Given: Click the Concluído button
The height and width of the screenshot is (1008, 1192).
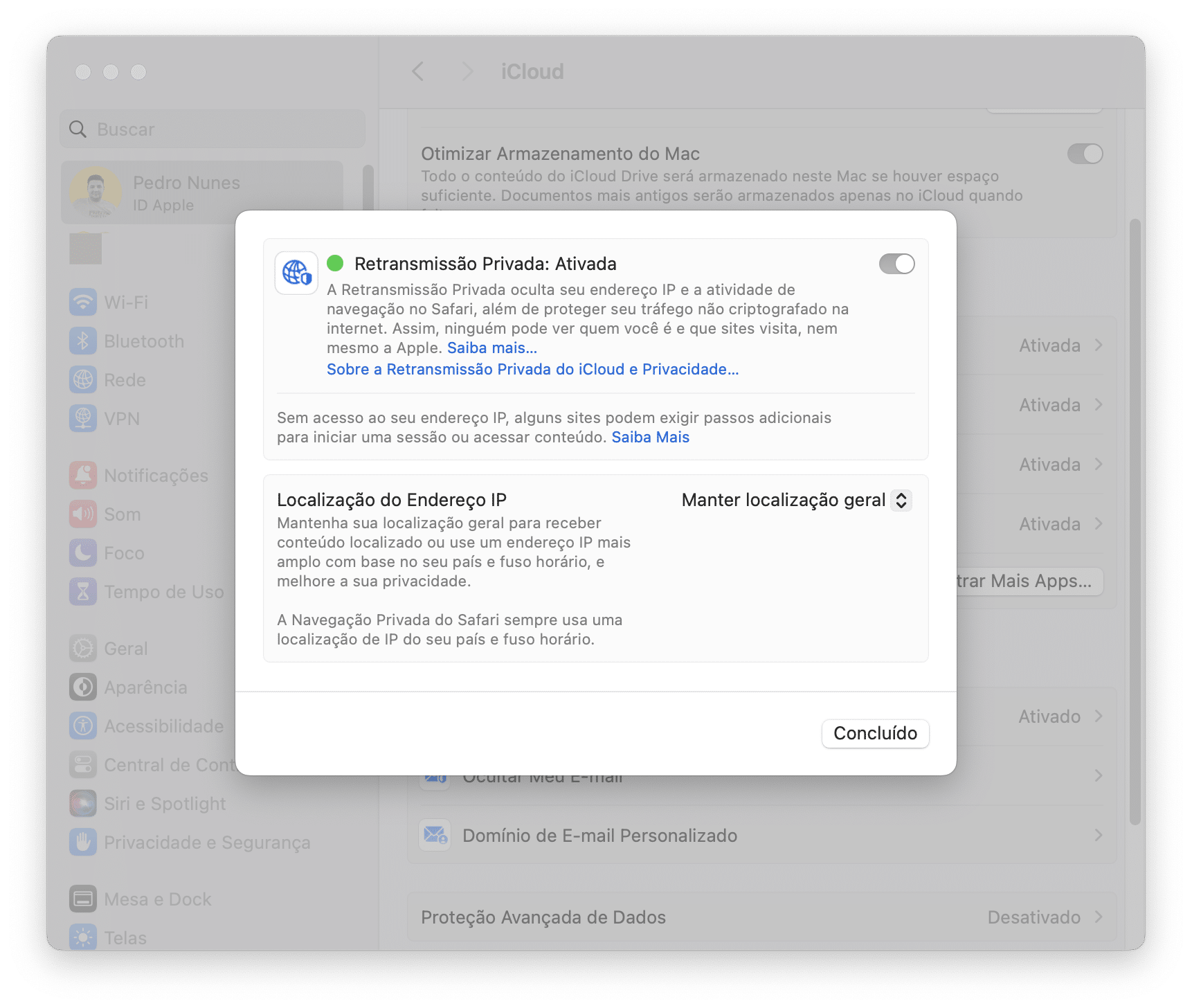Looking at the screenshot, I should point(875,733).
